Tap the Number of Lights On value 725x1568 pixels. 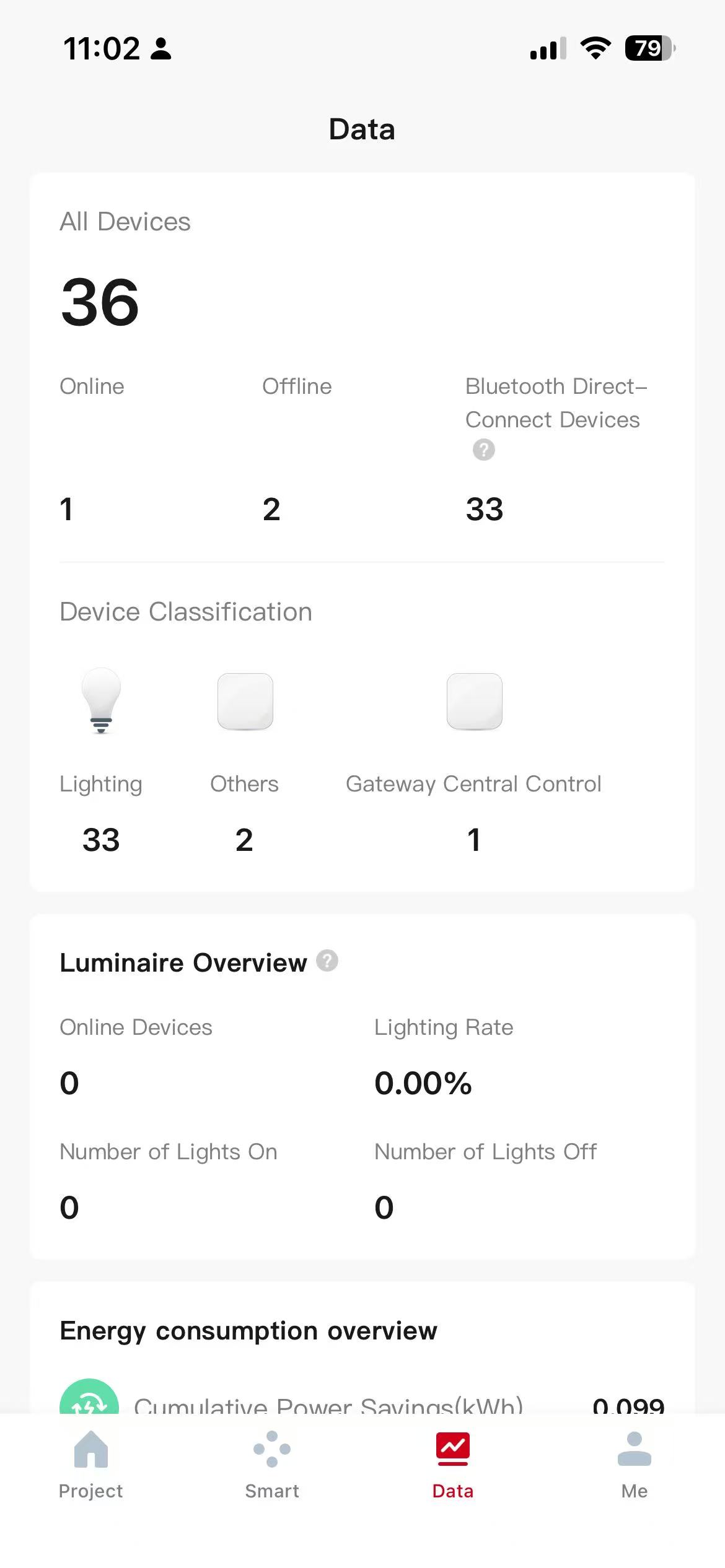69,1207
